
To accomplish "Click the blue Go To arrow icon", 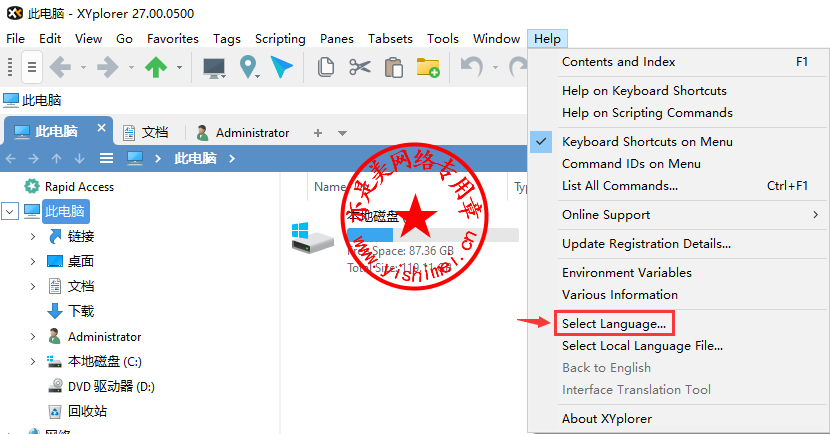I will coord(282,67).
